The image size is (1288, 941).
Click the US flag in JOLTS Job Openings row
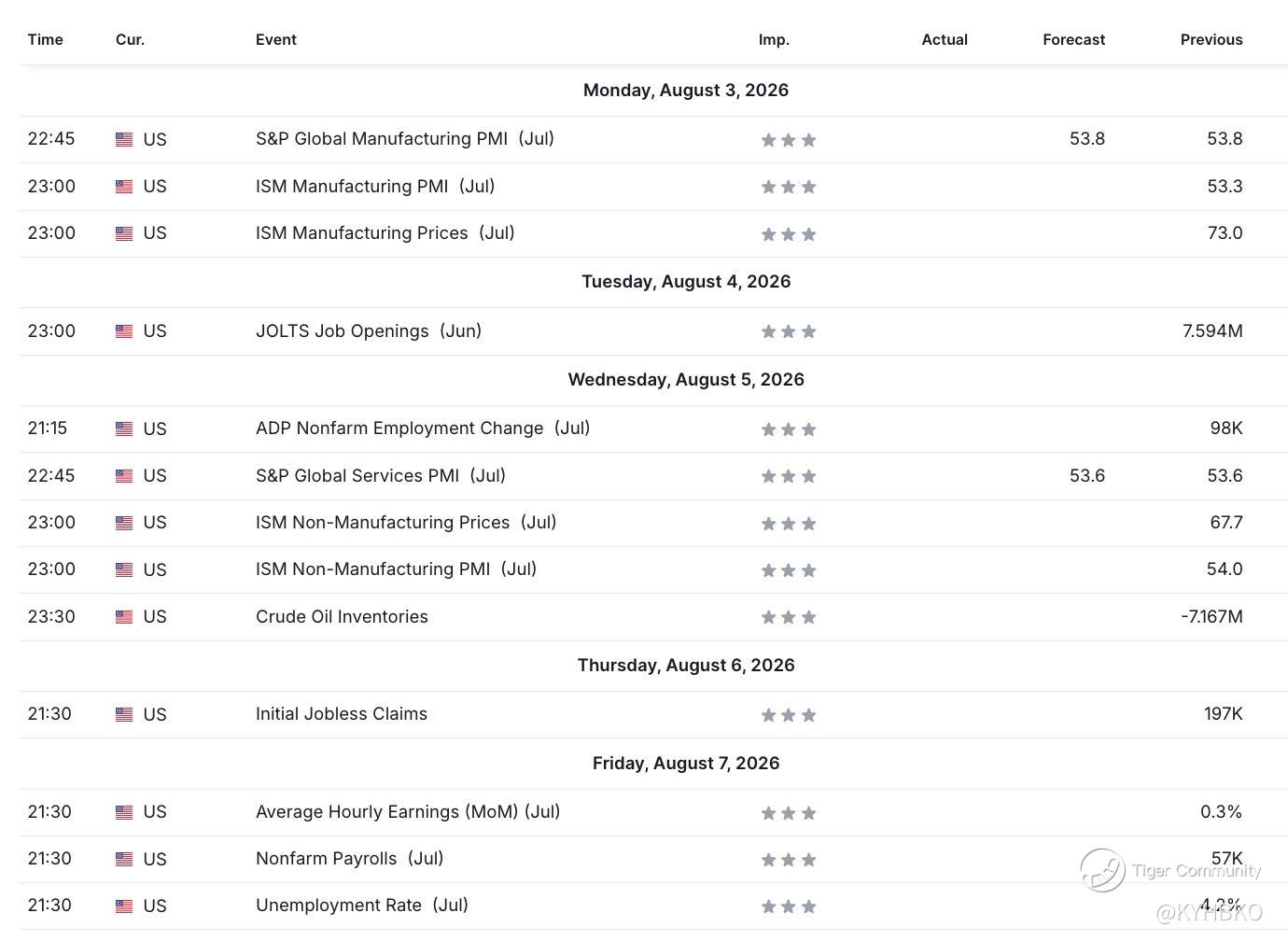point(124,331)
